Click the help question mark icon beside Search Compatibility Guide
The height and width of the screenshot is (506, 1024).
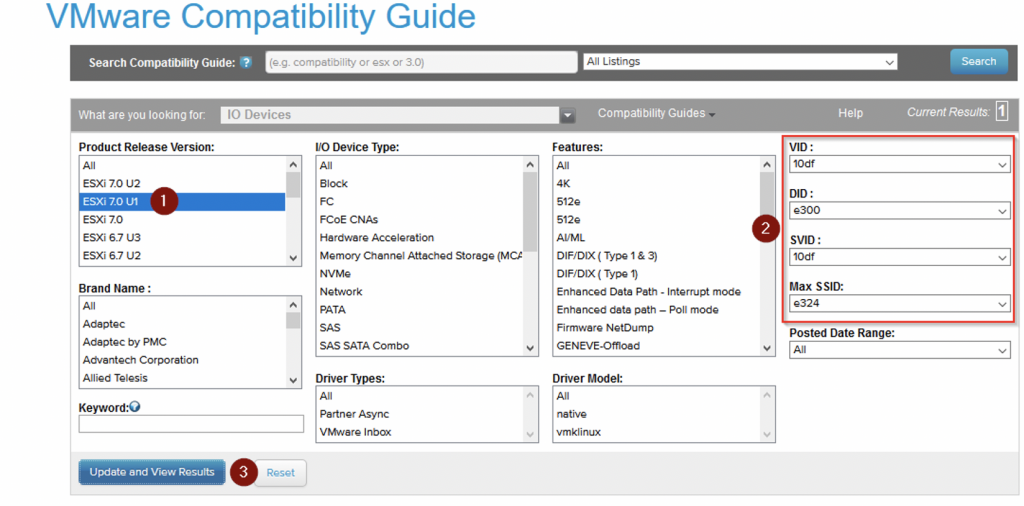[x=246, y=63]
